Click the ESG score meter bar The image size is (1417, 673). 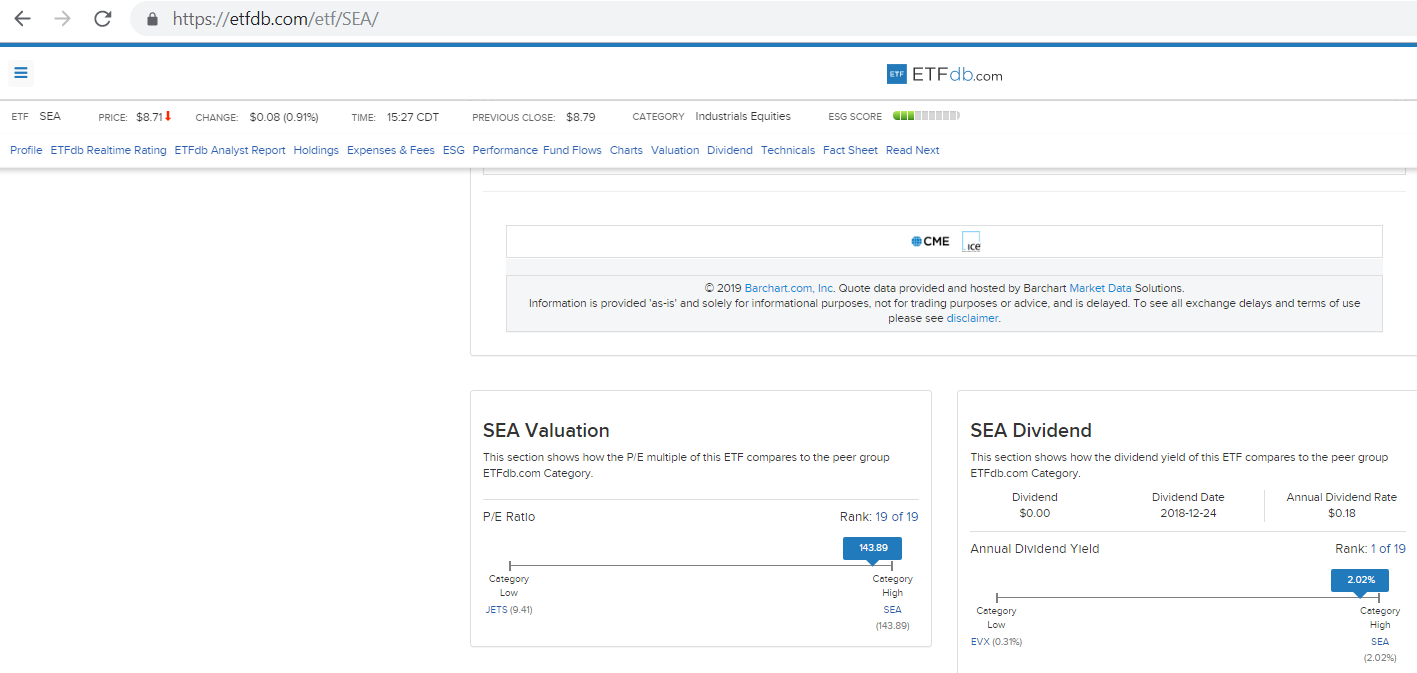926,117
